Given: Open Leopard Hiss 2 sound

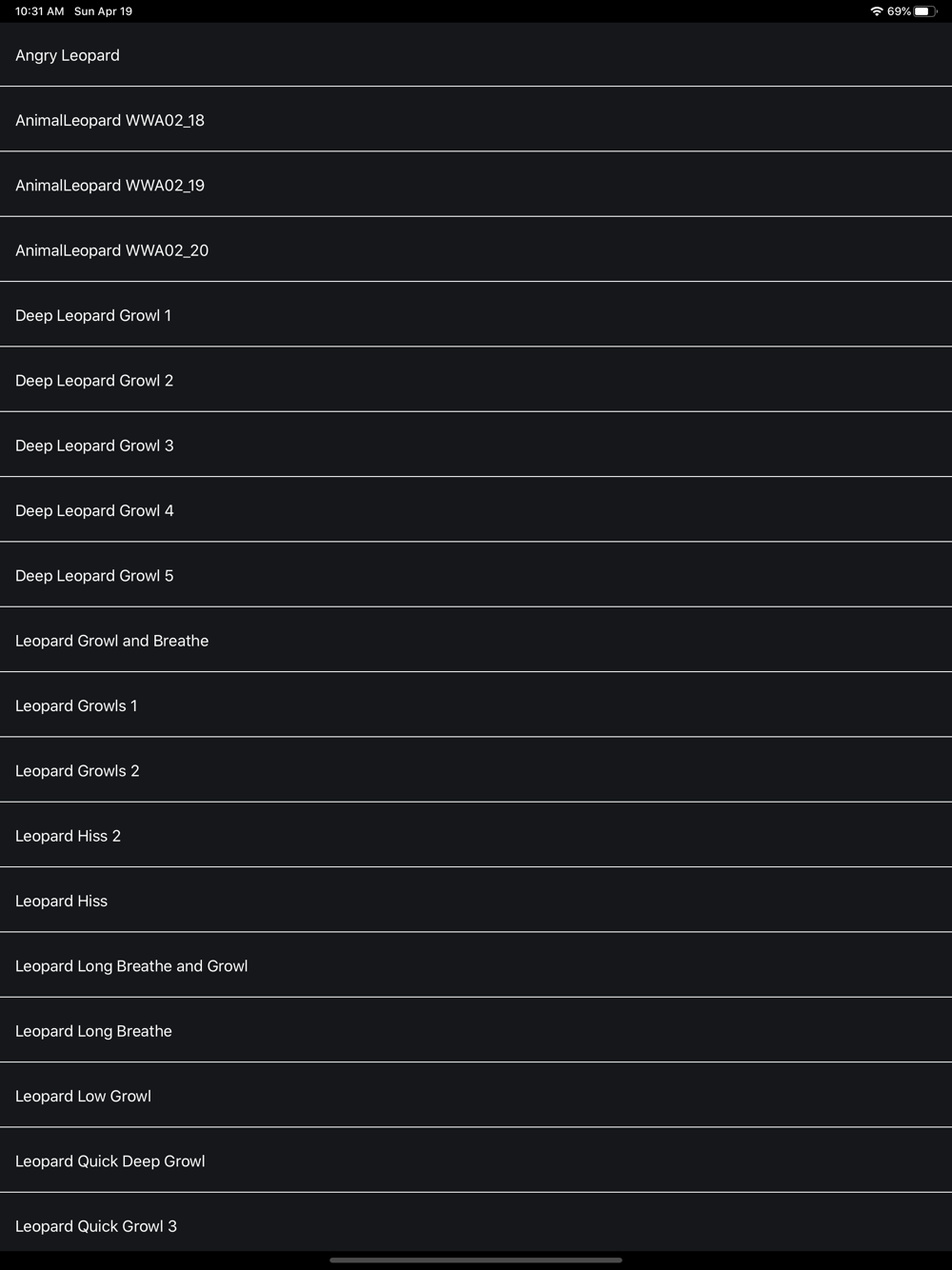Looking at the screenshot, I should [x=476, y=835].
